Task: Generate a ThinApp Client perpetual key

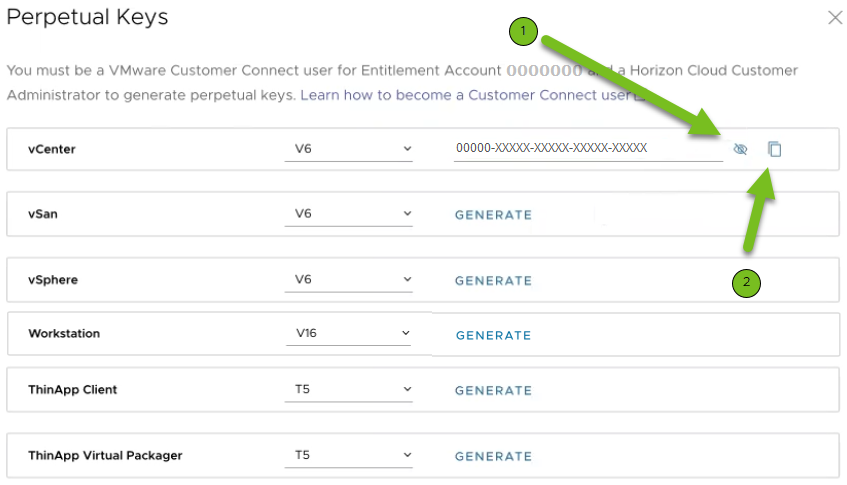Action: [493, 390]
